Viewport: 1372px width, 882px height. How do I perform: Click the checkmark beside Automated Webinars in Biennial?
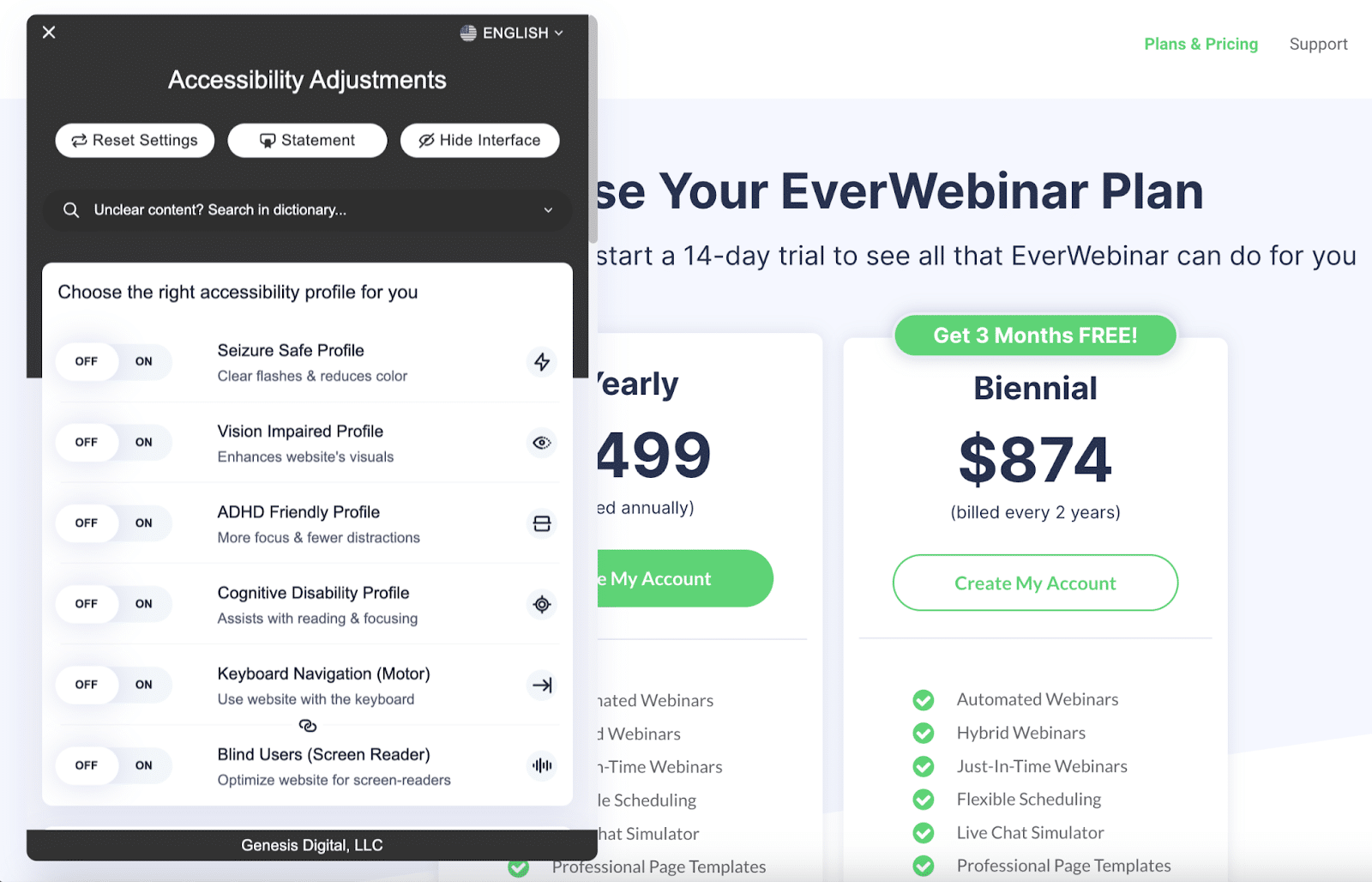(x=924, y=700)
